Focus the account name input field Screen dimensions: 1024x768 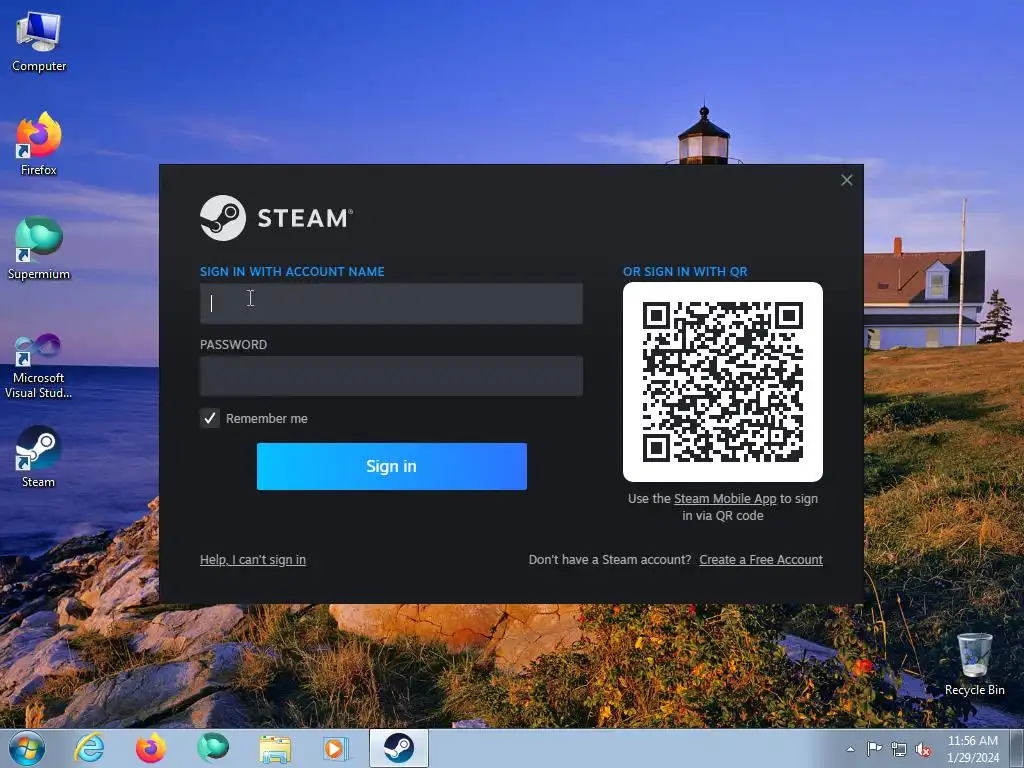[x=391, y=304]
